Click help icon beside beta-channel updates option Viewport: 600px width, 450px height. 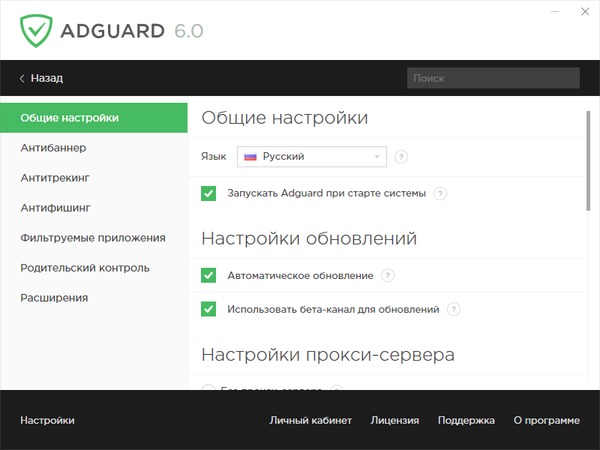pyautogui.click(x=454, y=309)
